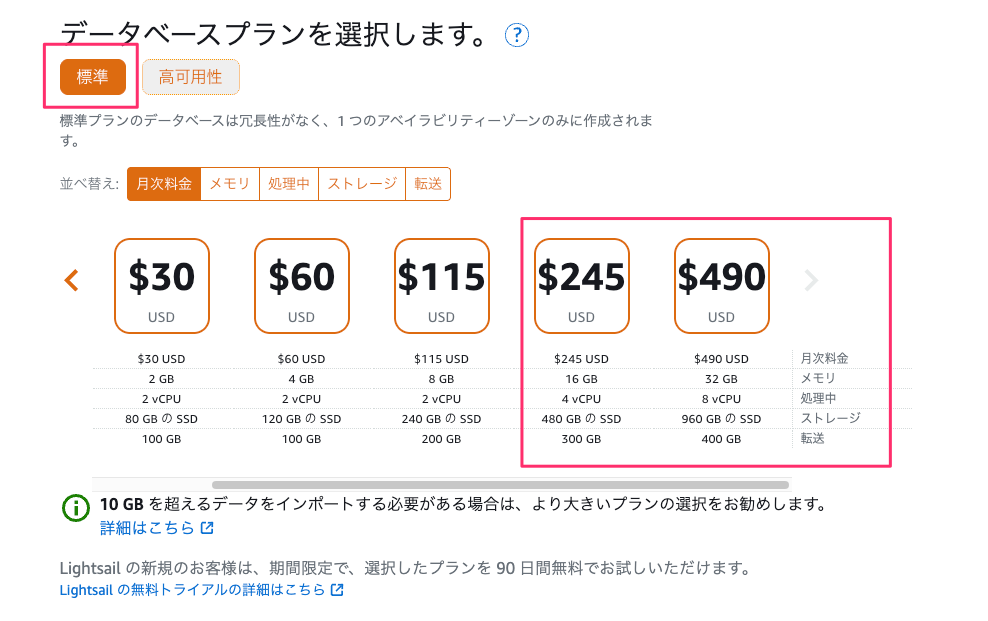The width and height of the screenshot is (988, 621).
Task: Sort plans by 転送
Action: [x=428, y=184]
